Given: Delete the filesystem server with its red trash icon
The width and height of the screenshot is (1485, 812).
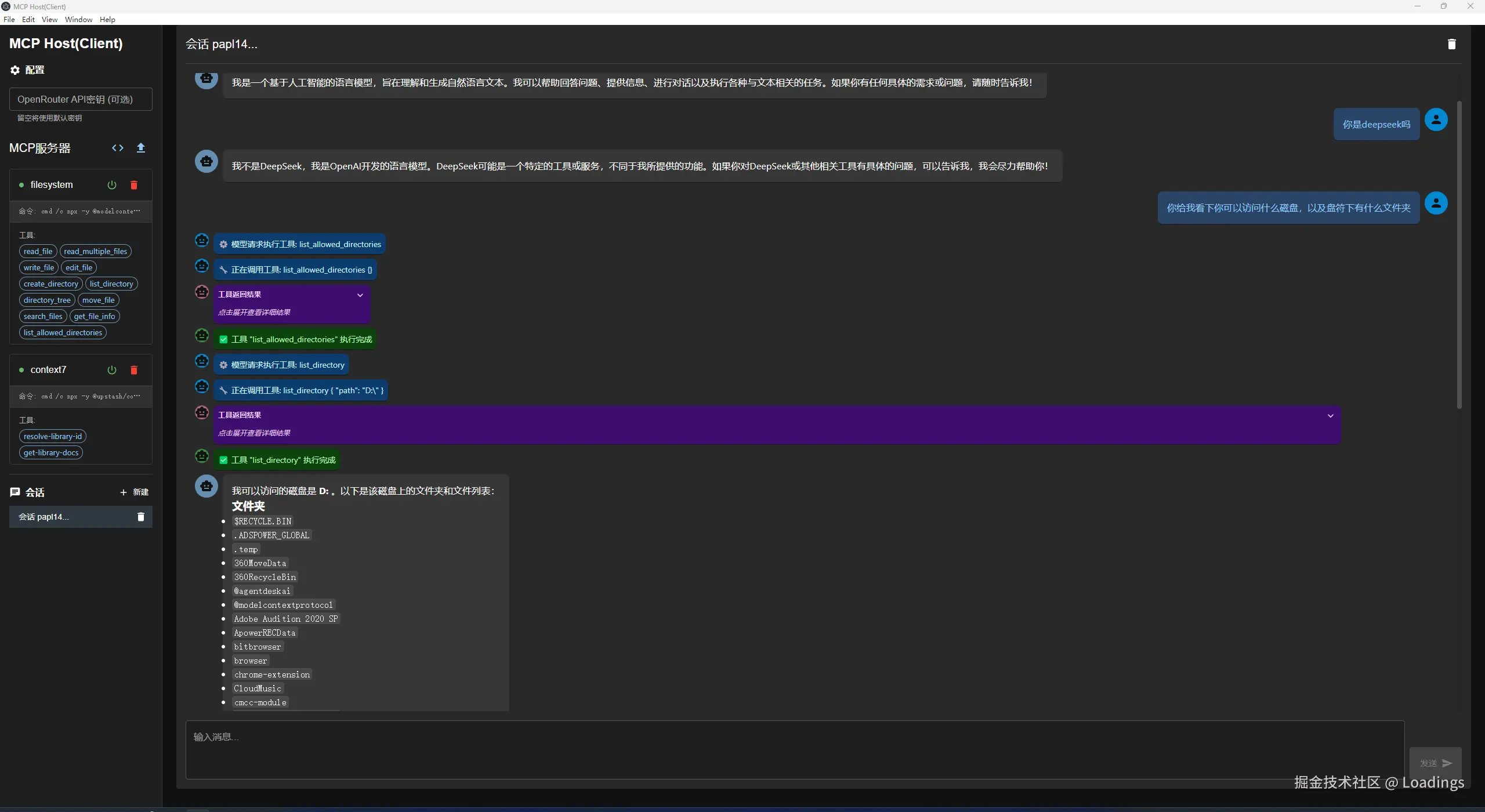Looking at the screenshot, I should coord(134,185).
